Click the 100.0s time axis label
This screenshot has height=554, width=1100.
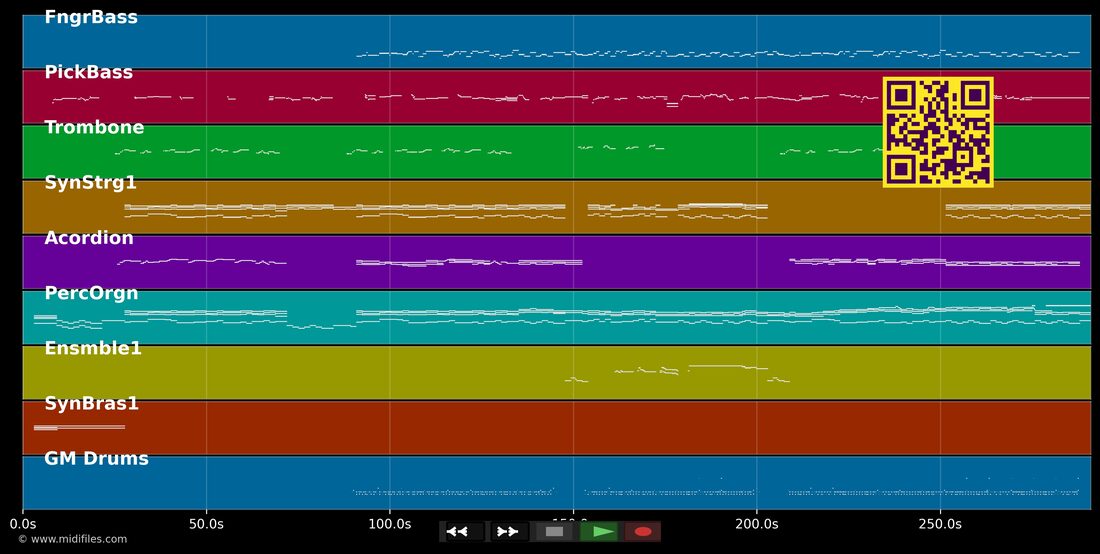pyautogui.click(x=389, y=524)
